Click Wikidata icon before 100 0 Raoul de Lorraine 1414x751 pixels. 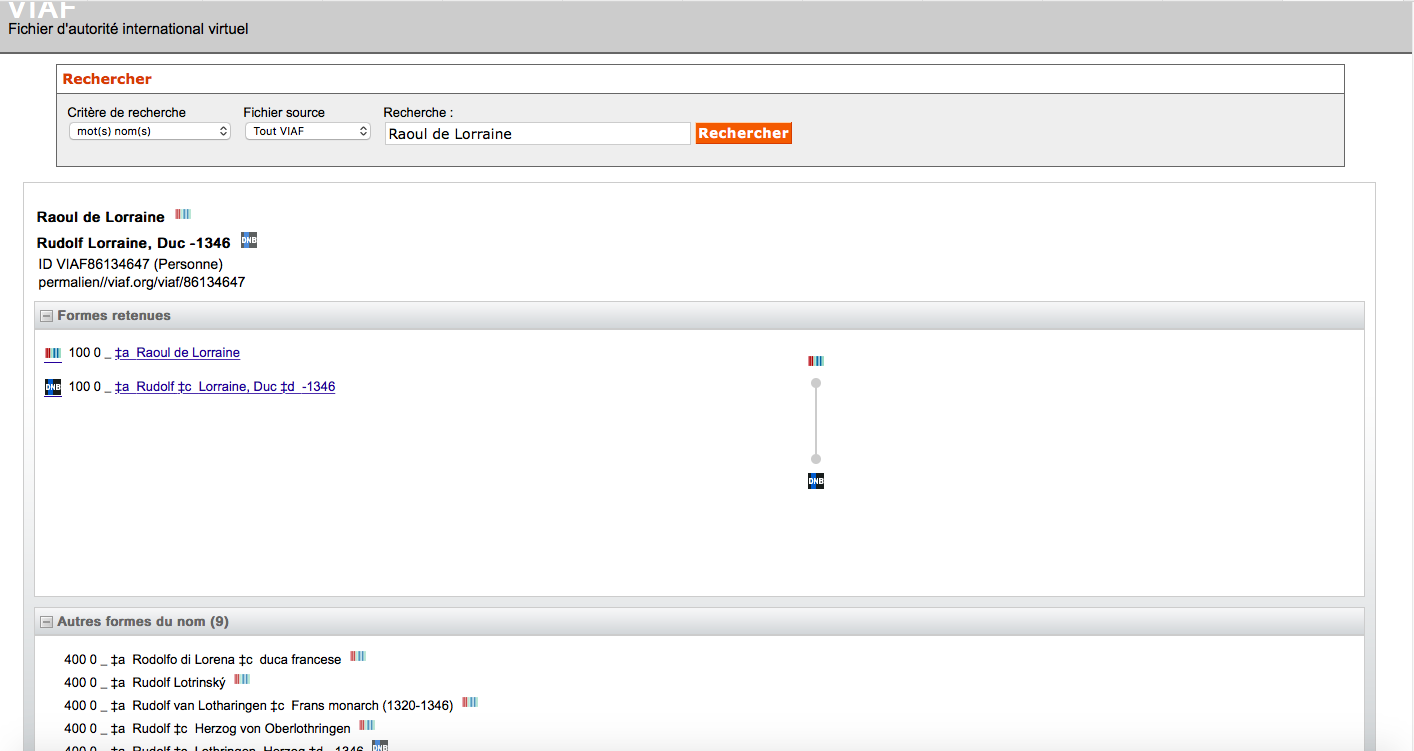53,353
